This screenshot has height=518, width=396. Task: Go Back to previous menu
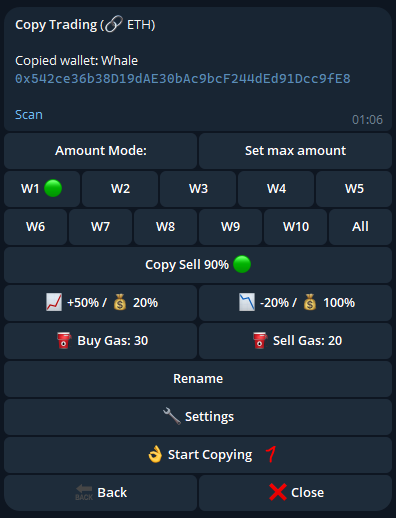[100, 493]
